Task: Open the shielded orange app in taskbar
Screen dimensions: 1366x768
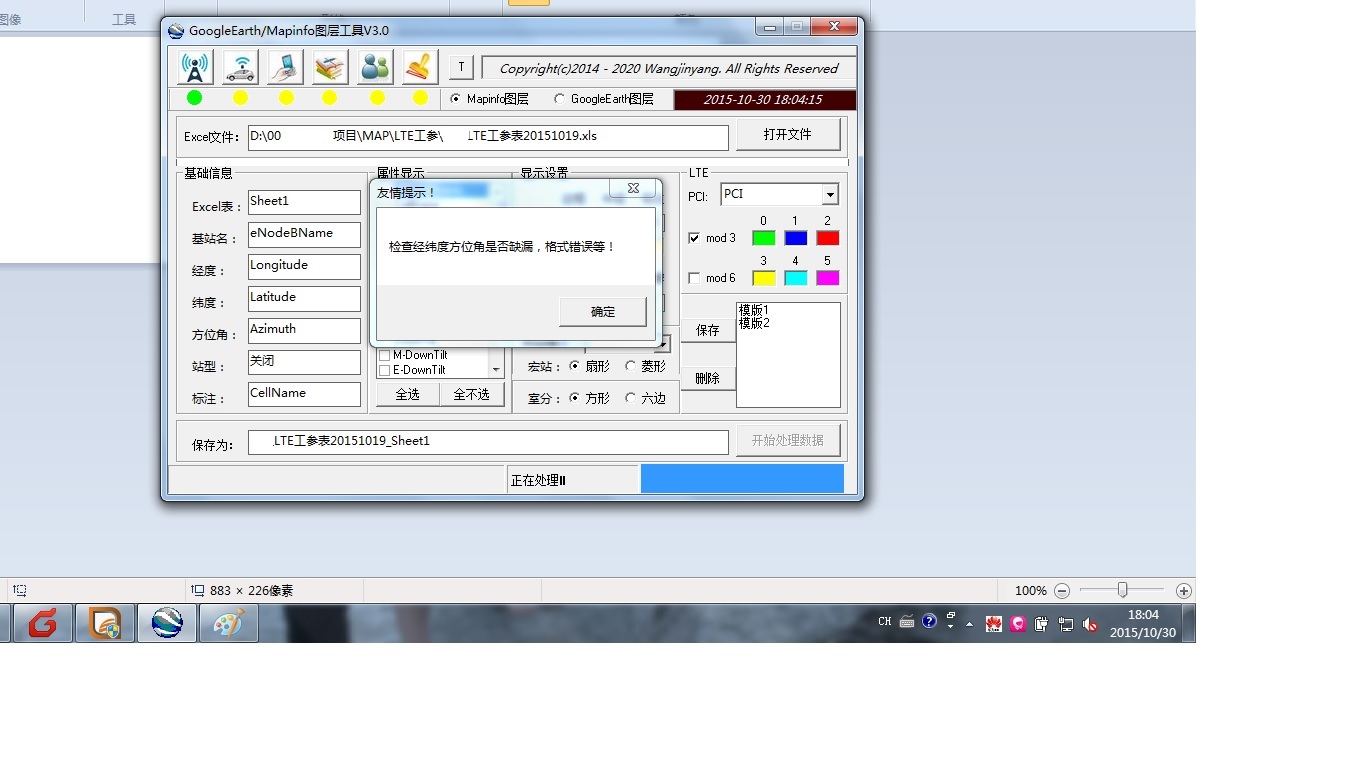Action: click(105, 623)
